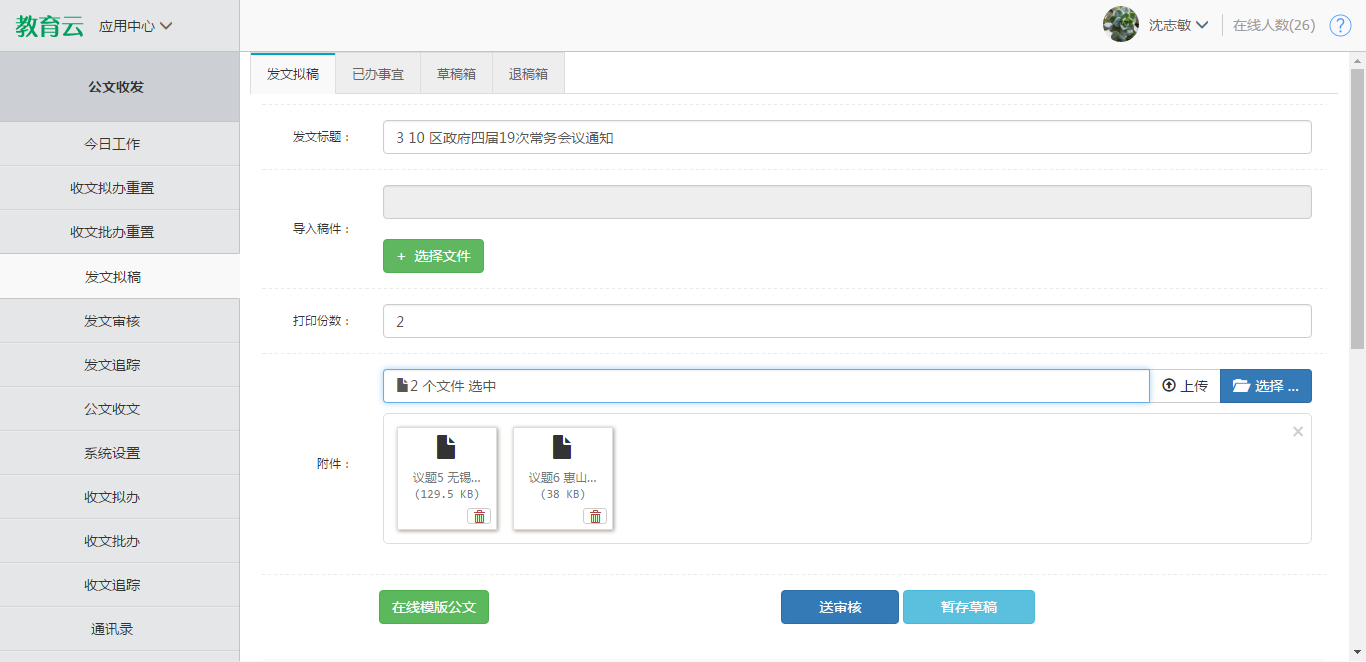This screenshot has height=662, width=1366.
Task: Switch to the 已办事宜 tab
Action: (x=378, y=74)
